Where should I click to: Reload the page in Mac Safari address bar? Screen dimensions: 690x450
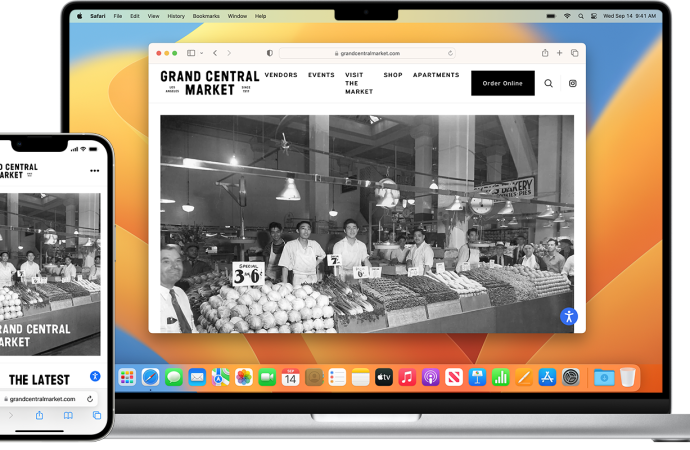(x=450, y=53)
